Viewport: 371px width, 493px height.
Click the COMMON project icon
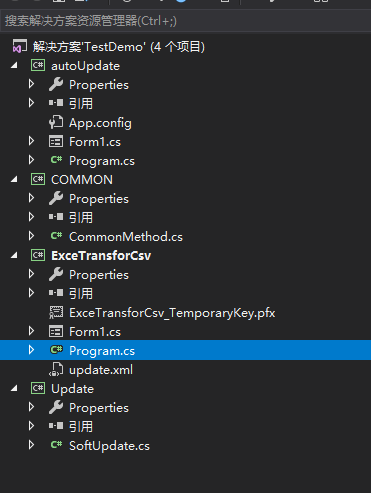[38, 179]
